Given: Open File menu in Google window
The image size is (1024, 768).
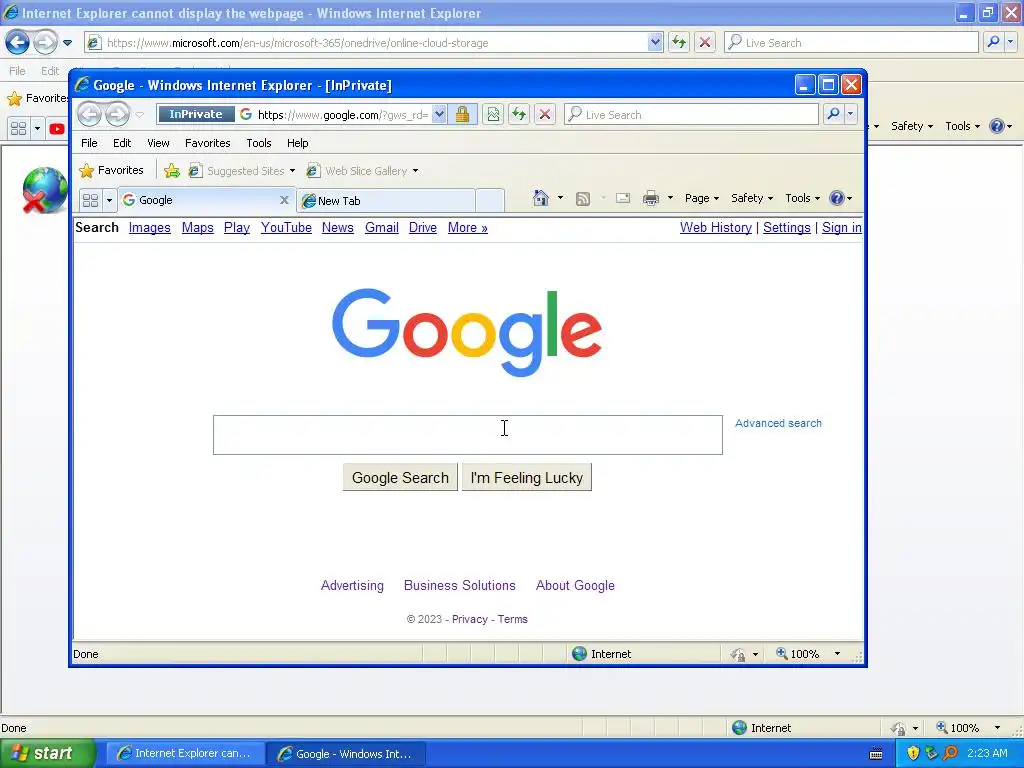Looking at the screenshot, I should click(x=89, y=143).
